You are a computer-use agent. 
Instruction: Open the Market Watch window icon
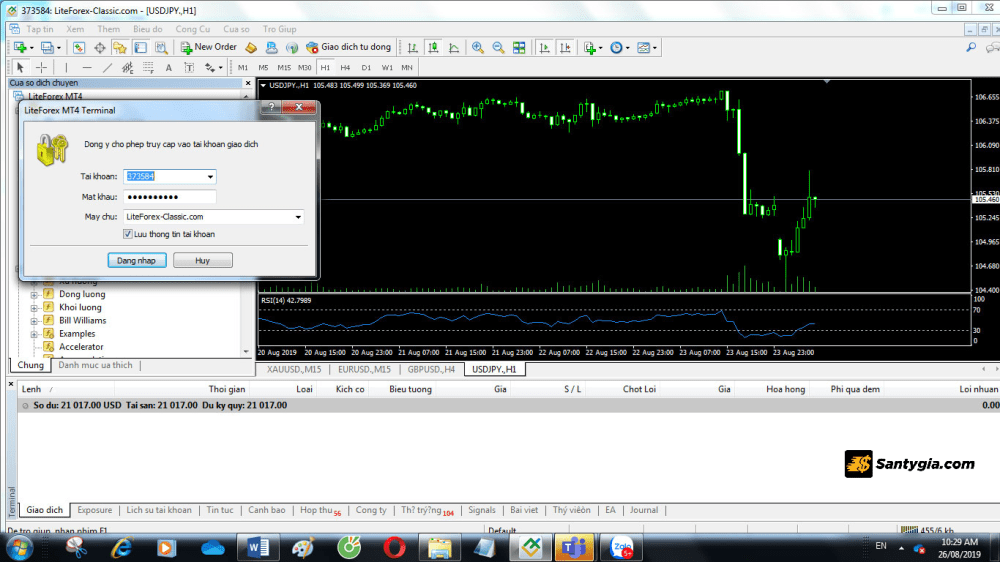[78, 48]
